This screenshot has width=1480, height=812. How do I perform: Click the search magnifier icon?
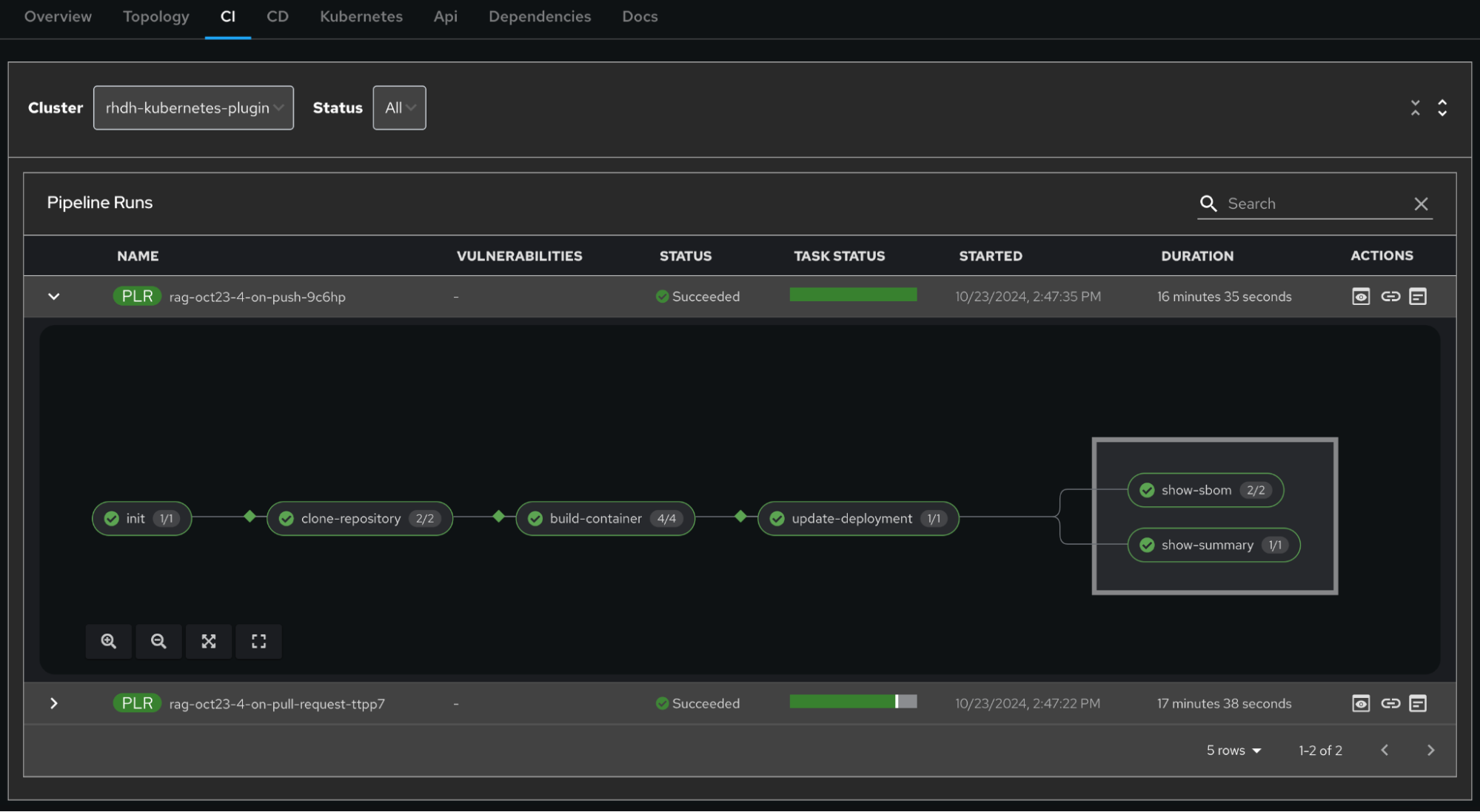1208,204
